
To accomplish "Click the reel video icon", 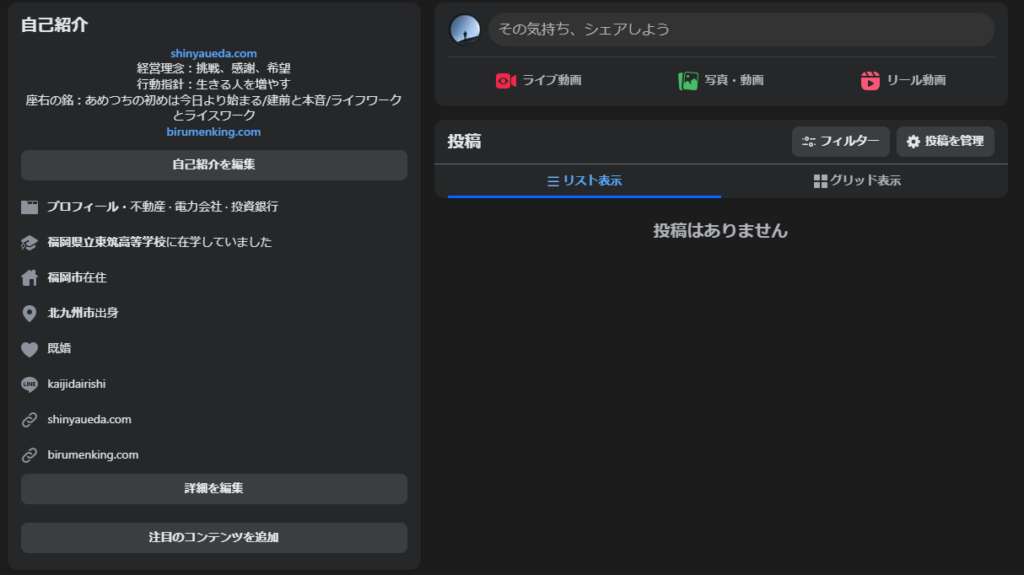I will 870,81.
